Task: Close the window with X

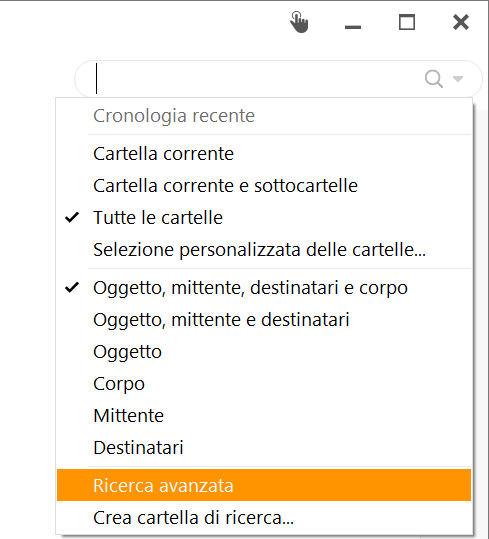Action: [x=461, y=22]
